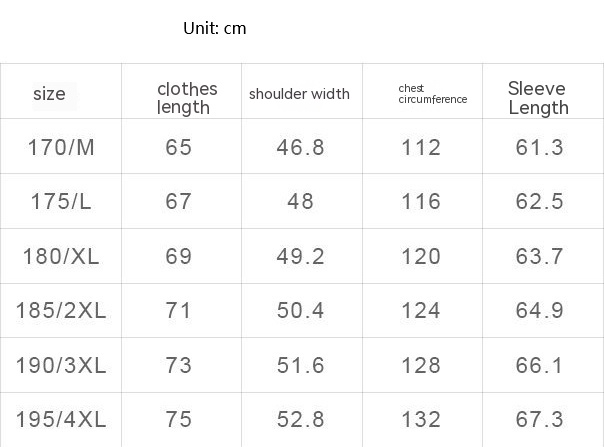Click the 170/M size row label

coord(61,148)
